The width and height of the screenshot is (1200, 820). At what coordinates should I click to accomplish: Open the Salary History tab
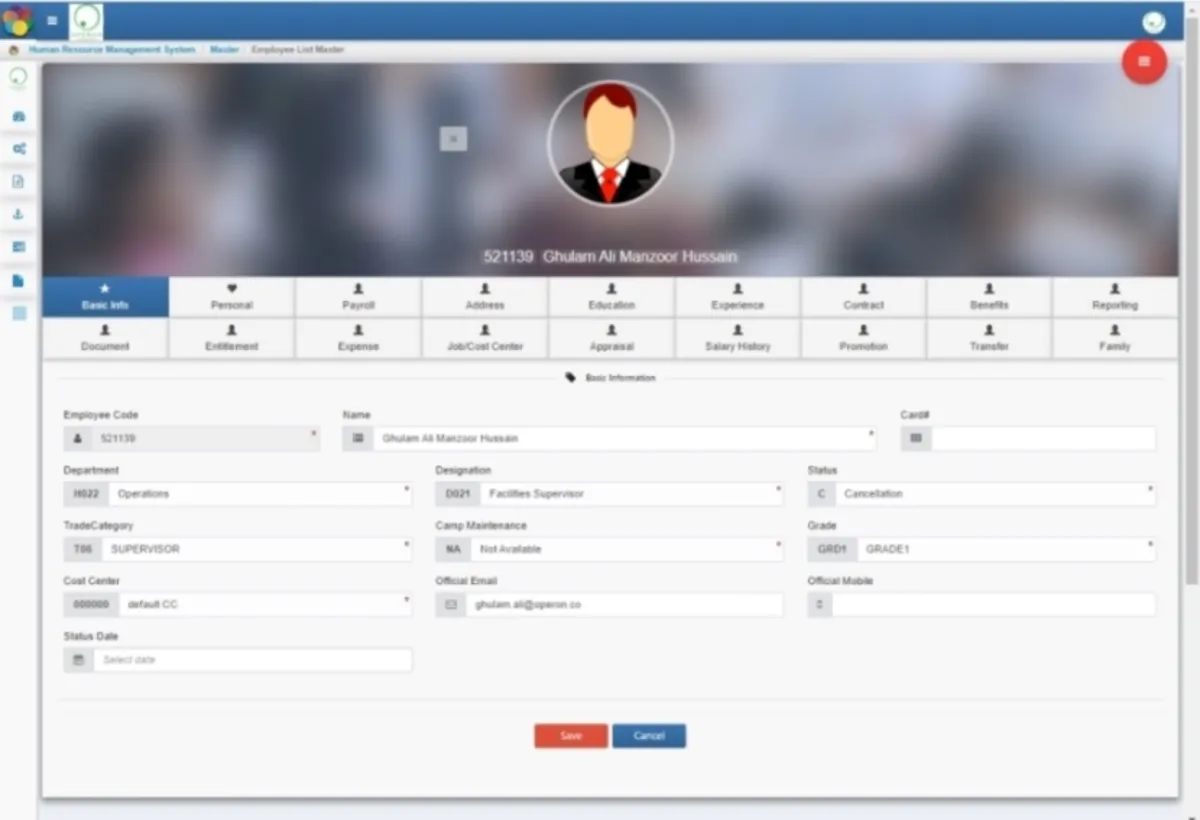[738, 338]
